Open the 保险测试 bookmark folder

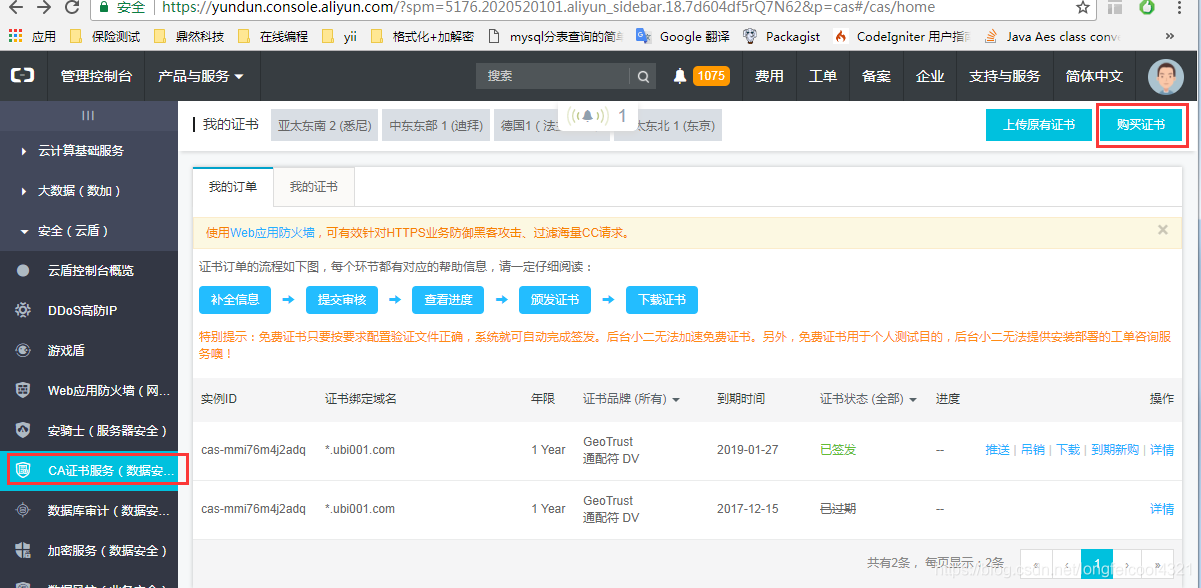(106, 36)
